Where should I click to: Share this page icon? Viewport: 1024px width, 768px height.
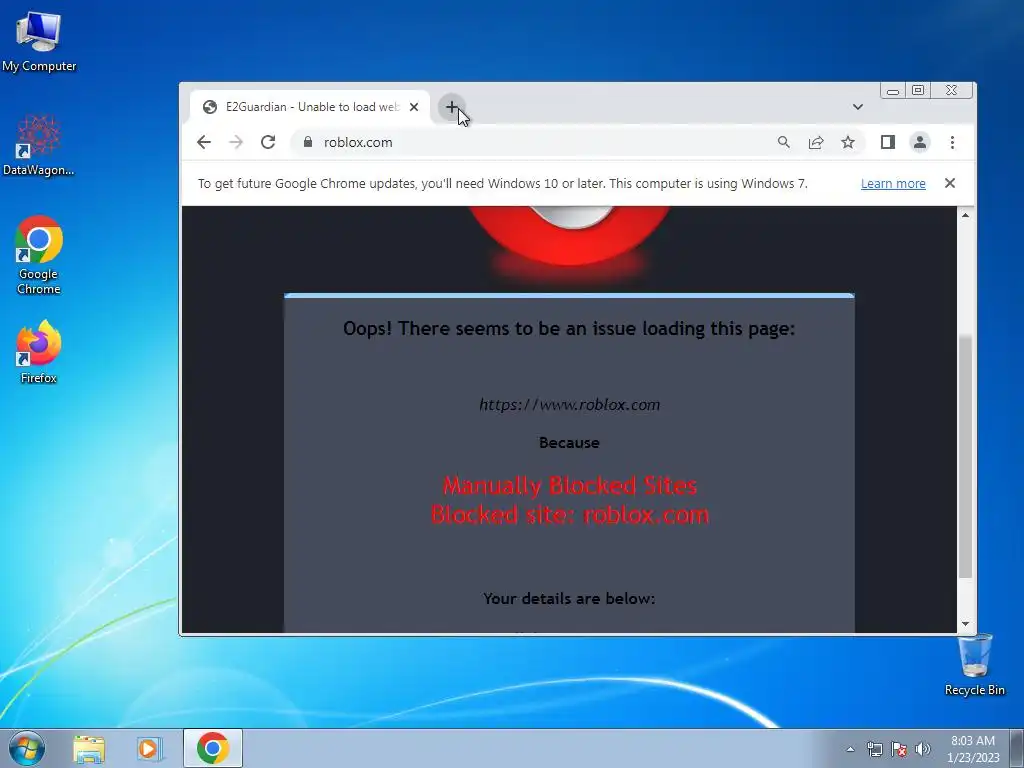[x=816, y=142]
